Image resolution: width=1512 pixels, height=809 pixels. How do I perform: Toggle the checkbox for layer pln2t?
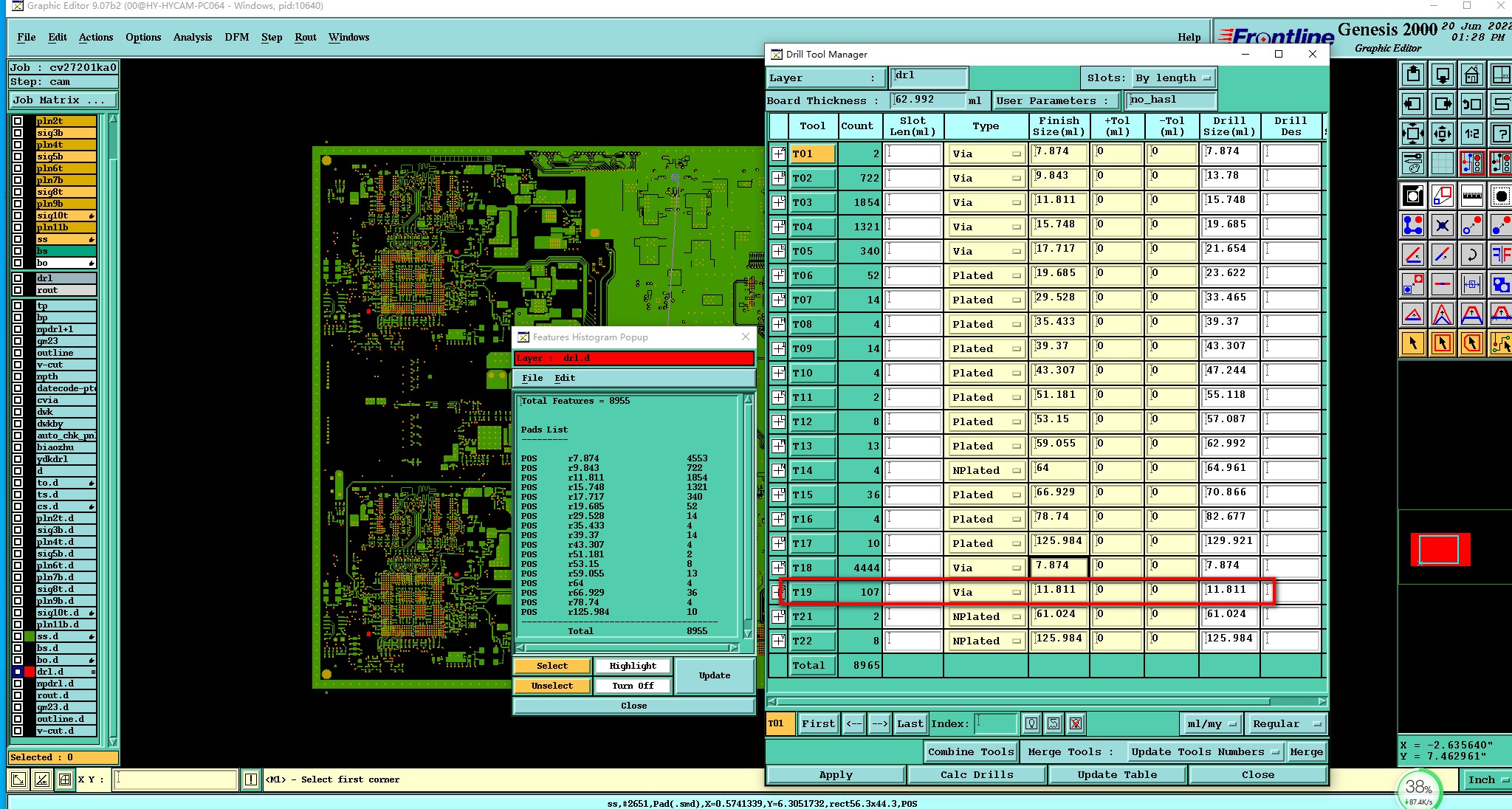pyautogui.click(x=18, y=121)
